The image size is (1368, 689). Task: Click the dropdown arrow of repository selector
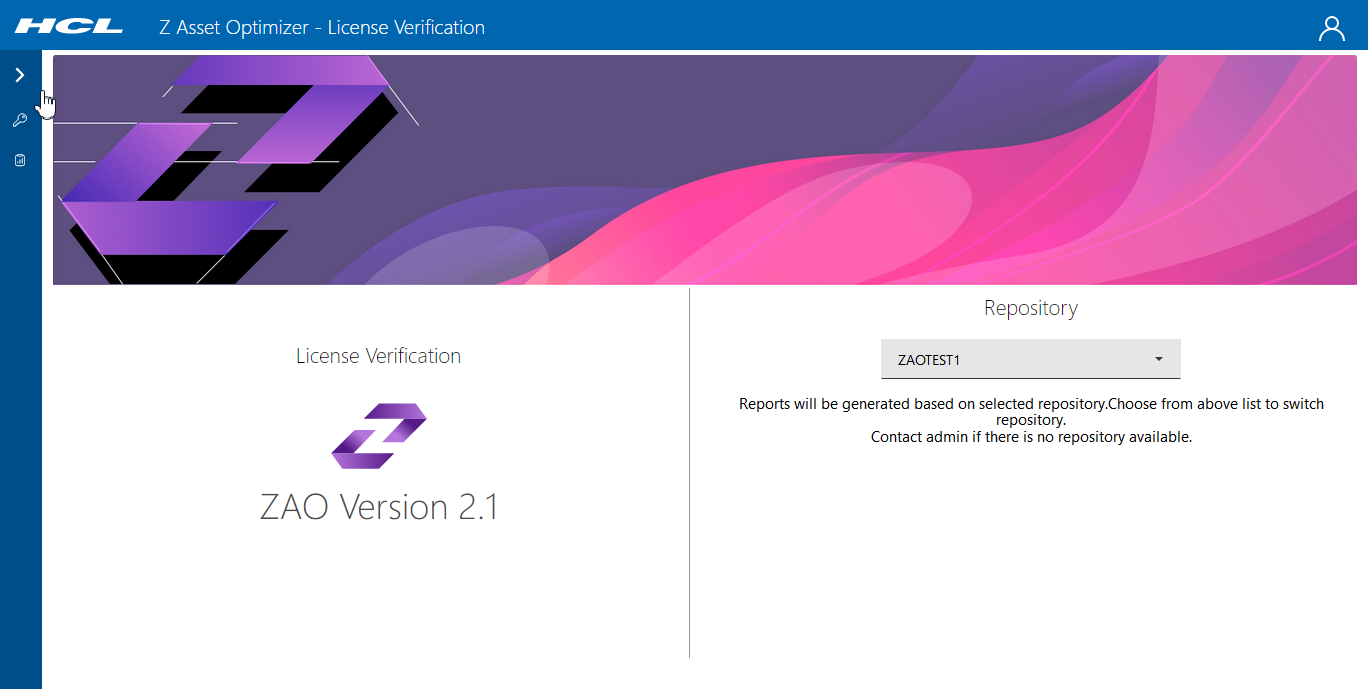[1159, 359]
